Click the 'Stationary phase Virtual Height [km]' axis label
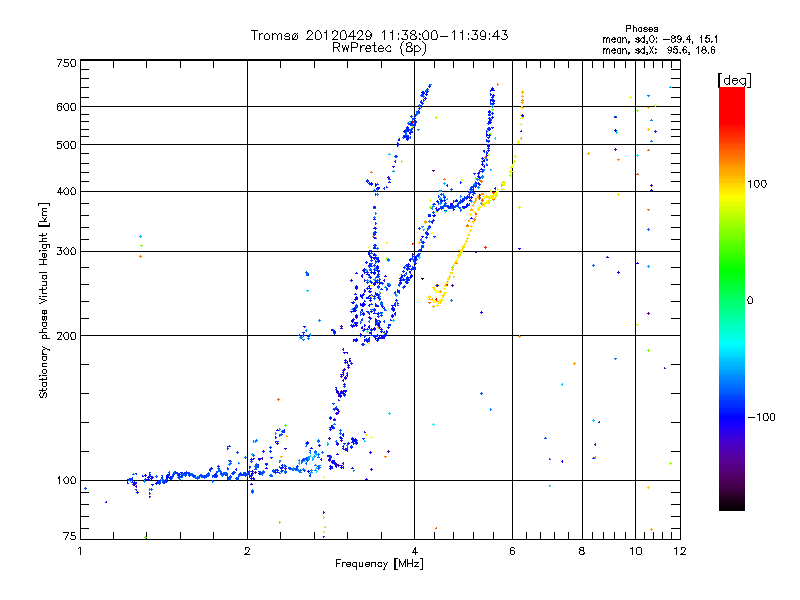 43,301
